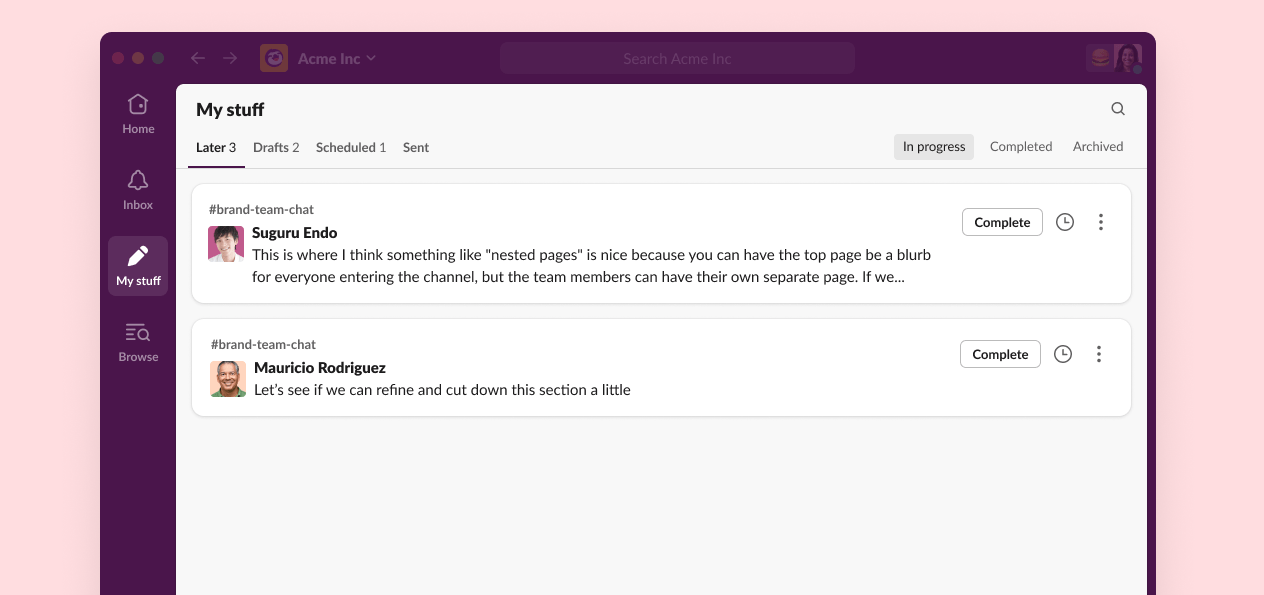
Task: Open the #brand-team-chat channel link
Action: (262, 209)
